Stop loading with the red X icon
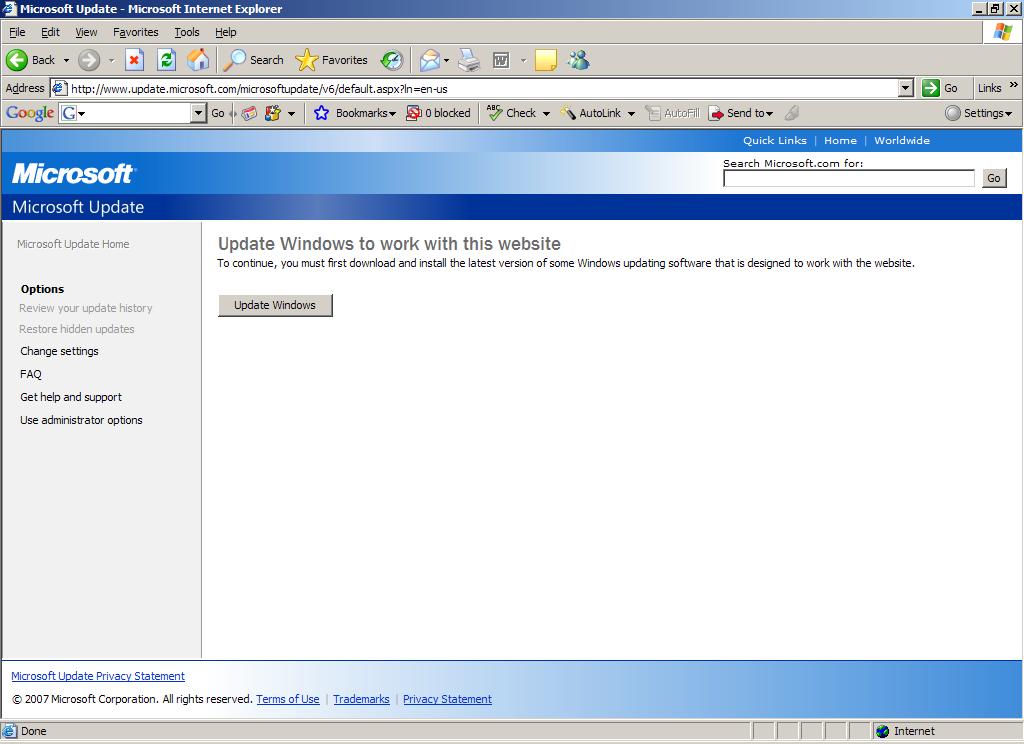The image size is (1024, 744). tap(135, 60)
